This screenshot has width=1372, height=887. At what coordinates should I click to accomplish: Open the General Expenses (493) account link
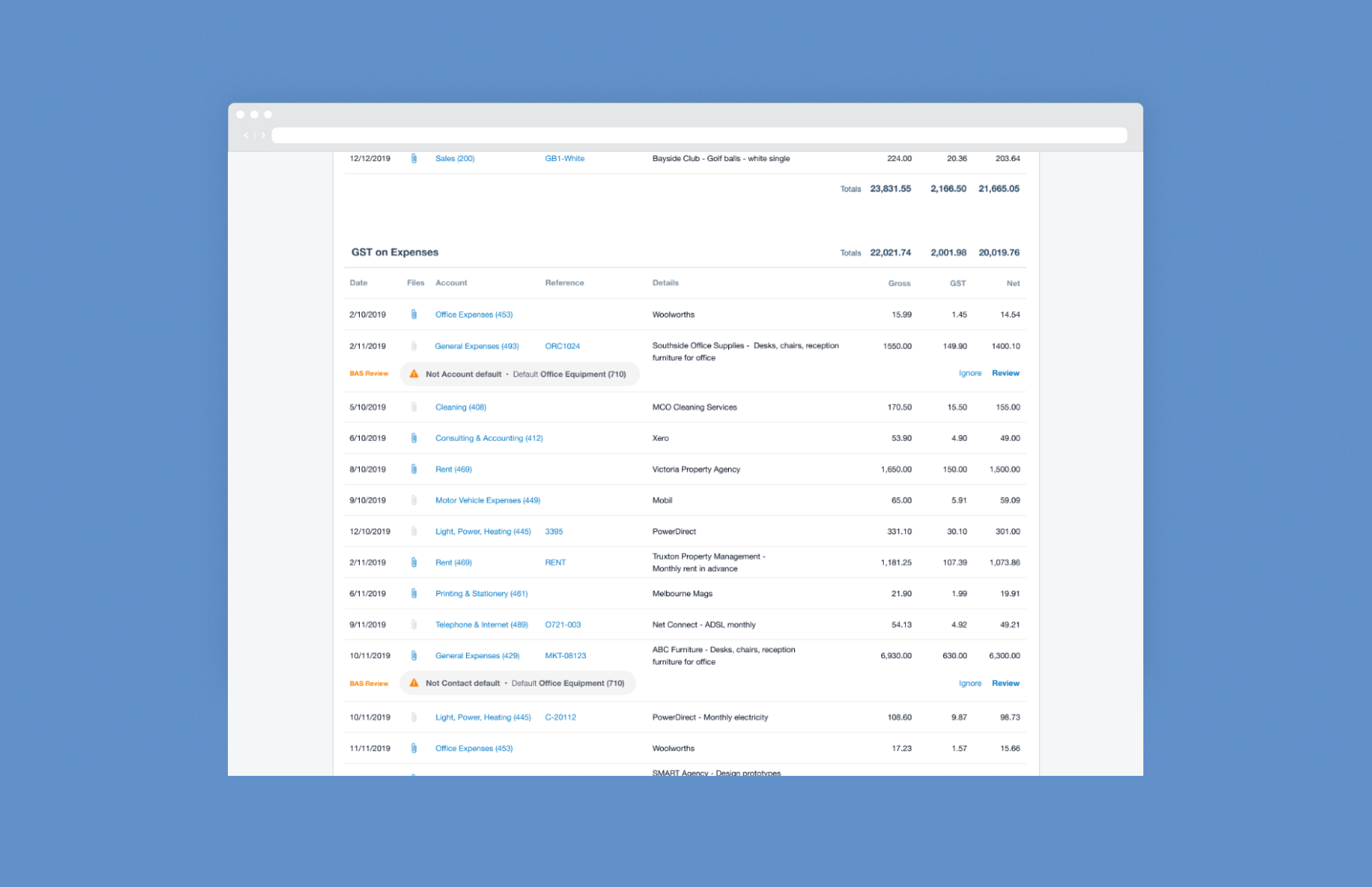476,346
